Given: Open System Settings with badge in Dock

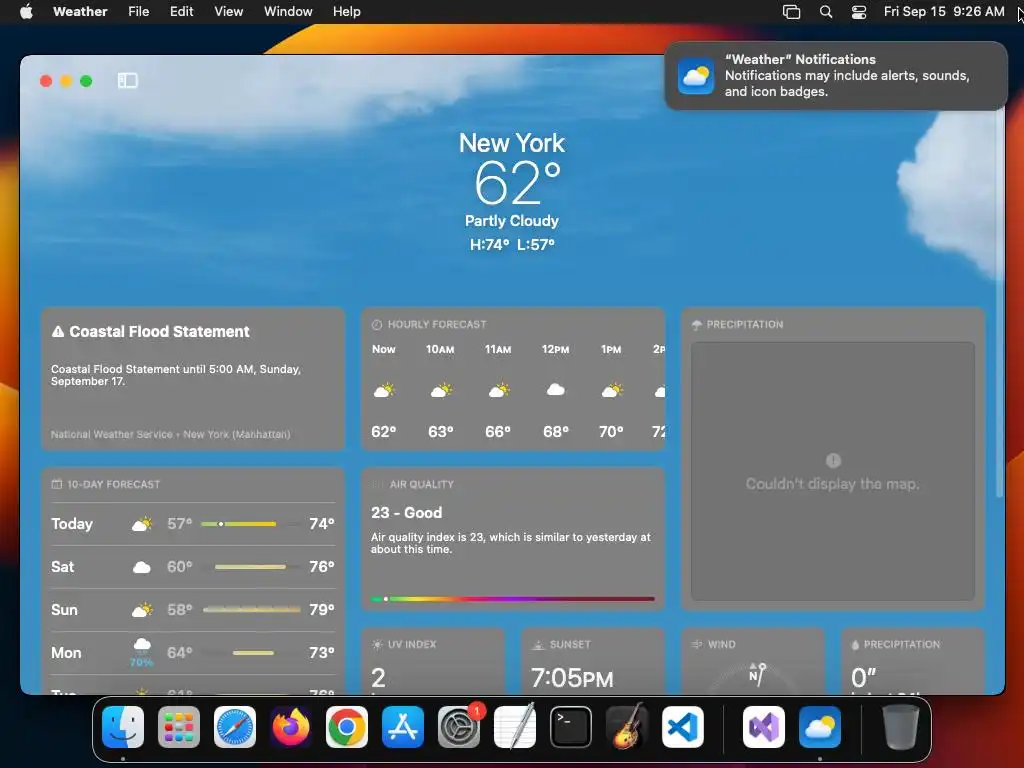Looking at the screenshot, I should pos(459,727).
